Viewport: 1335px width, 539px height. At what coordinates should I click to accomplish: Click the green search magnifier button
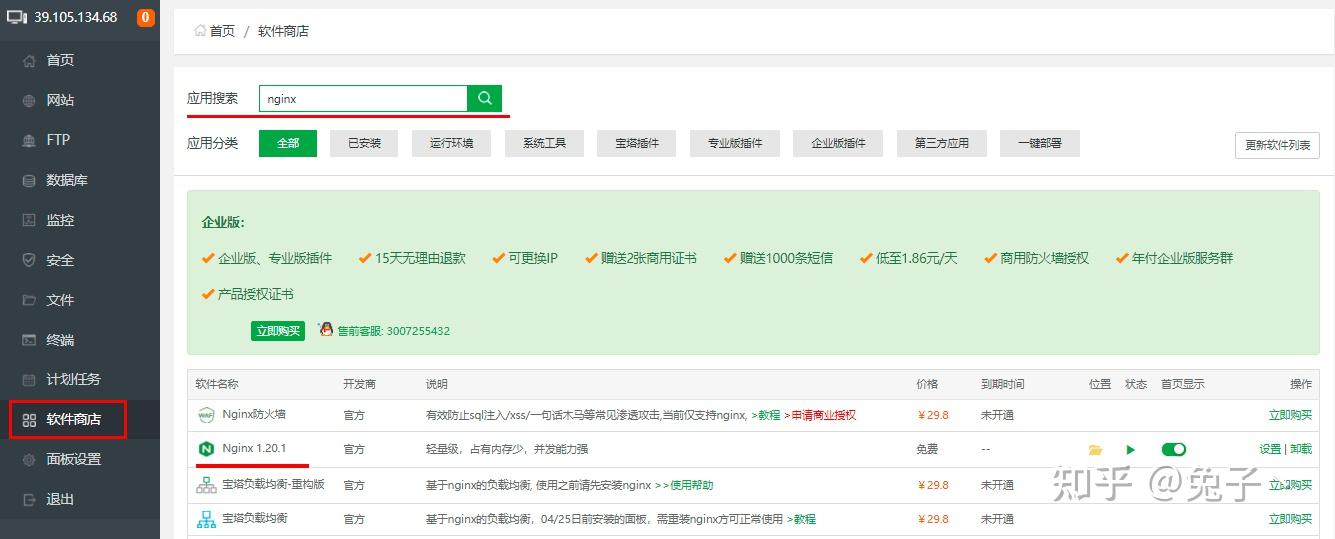[x=485, y=98]
